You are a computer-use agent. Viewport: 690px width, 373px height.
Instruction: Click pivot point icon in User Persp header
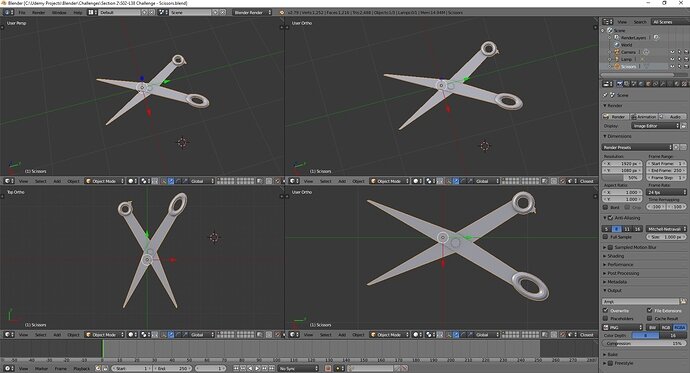click(146, 181)
